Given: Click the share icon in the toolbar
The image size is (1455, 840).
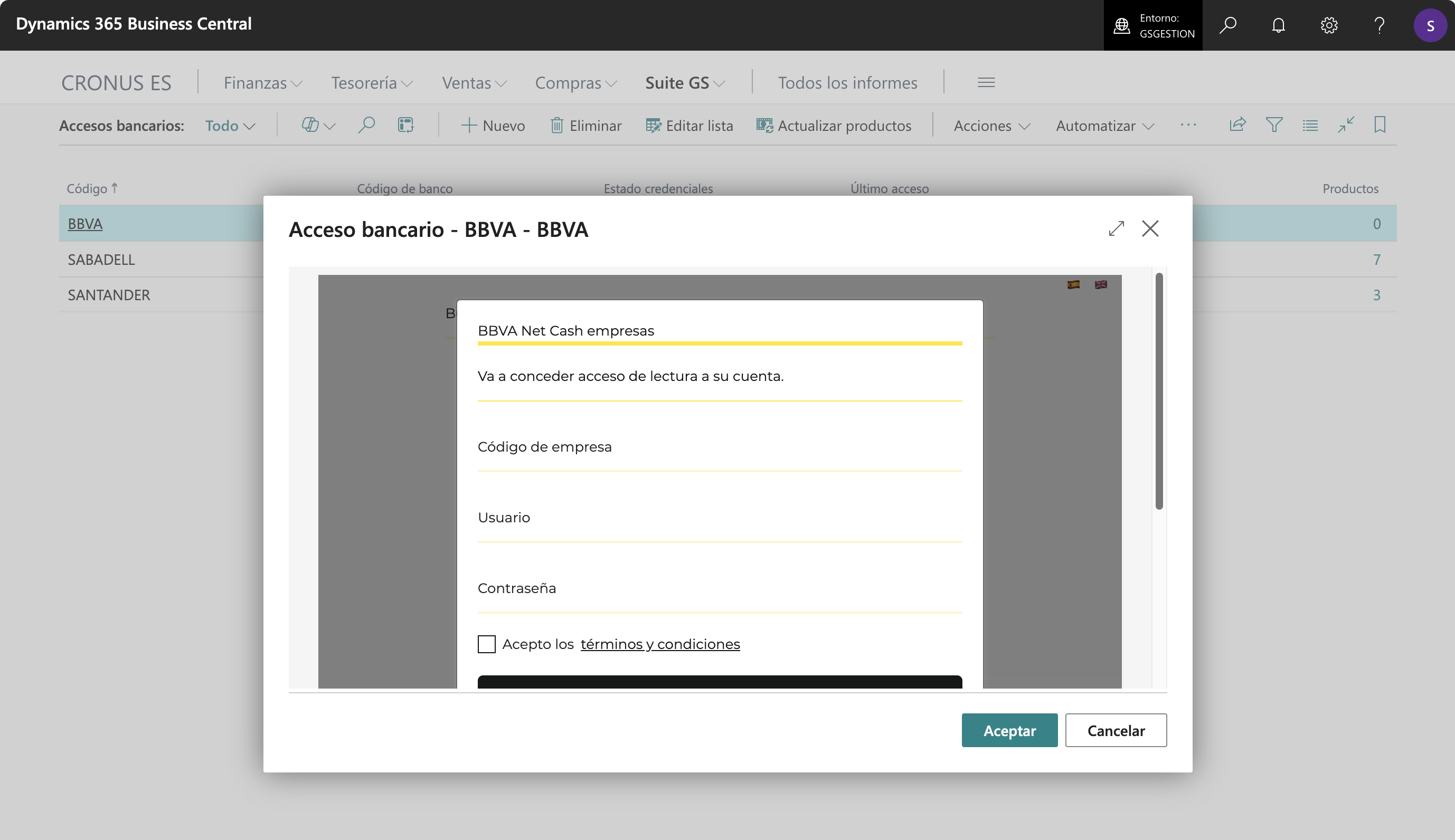Looking at the screenshot, I should point(1237,125).
